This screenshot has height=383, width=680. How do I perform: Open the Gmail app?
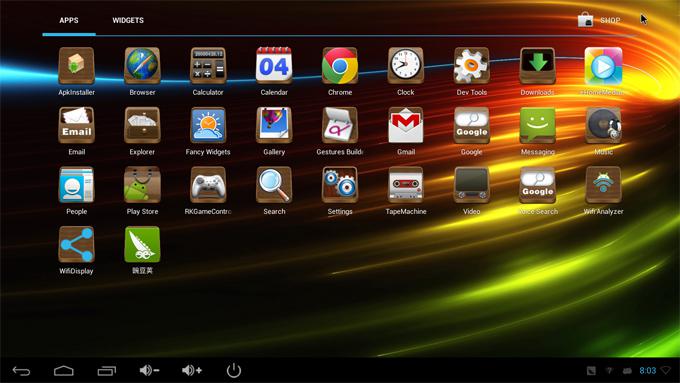point(405,125)
